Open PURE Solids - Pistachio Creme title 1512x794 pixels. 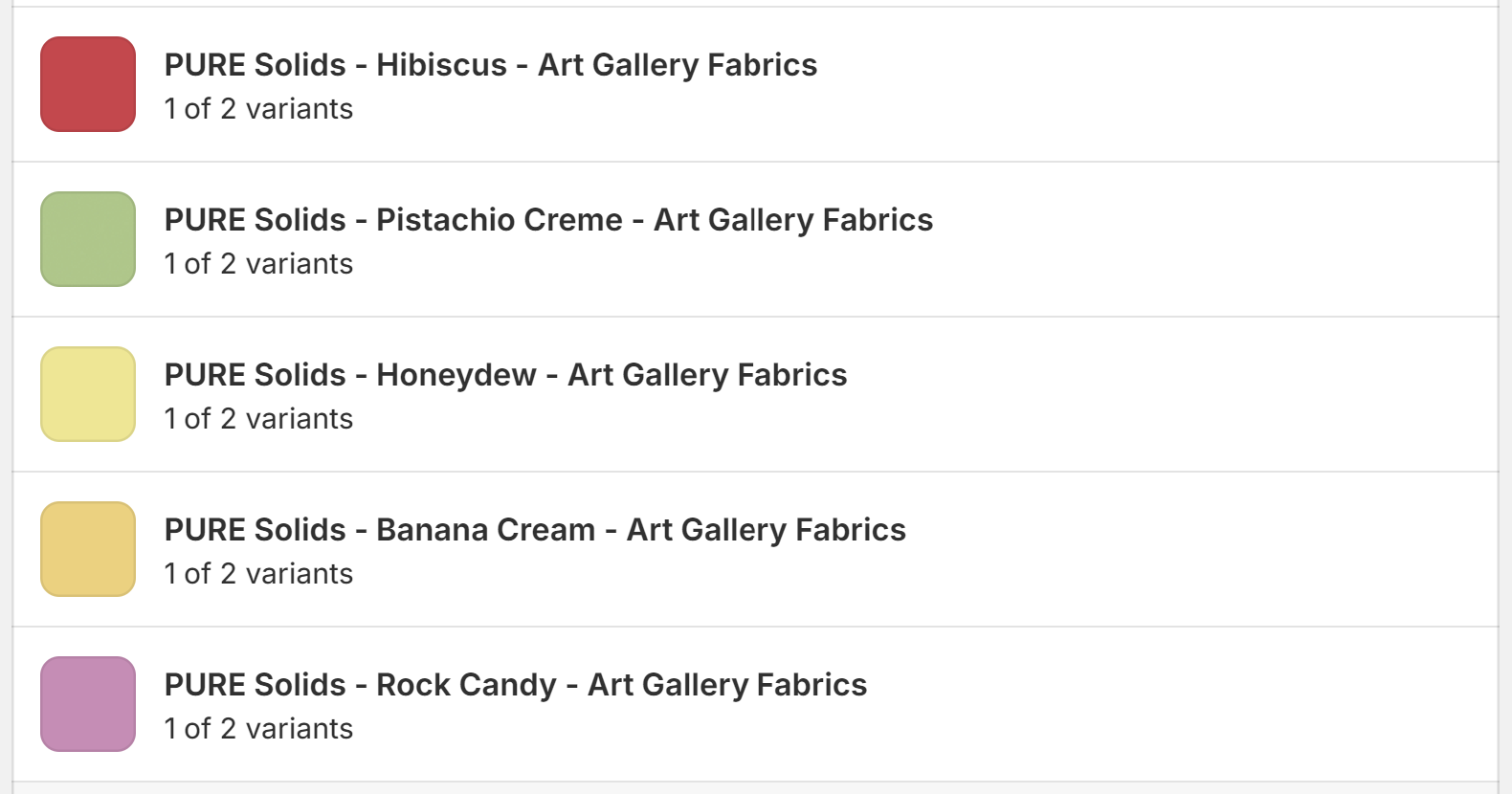coord(548,220)
